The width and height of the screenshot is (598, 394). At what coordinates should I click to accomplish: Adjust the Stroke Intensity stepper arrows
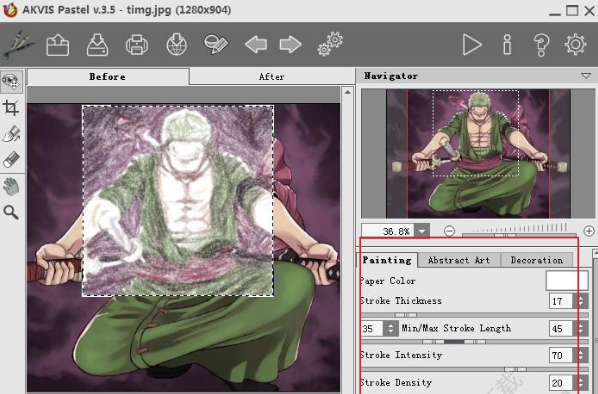pyautogui.click(x=581, y=355)
